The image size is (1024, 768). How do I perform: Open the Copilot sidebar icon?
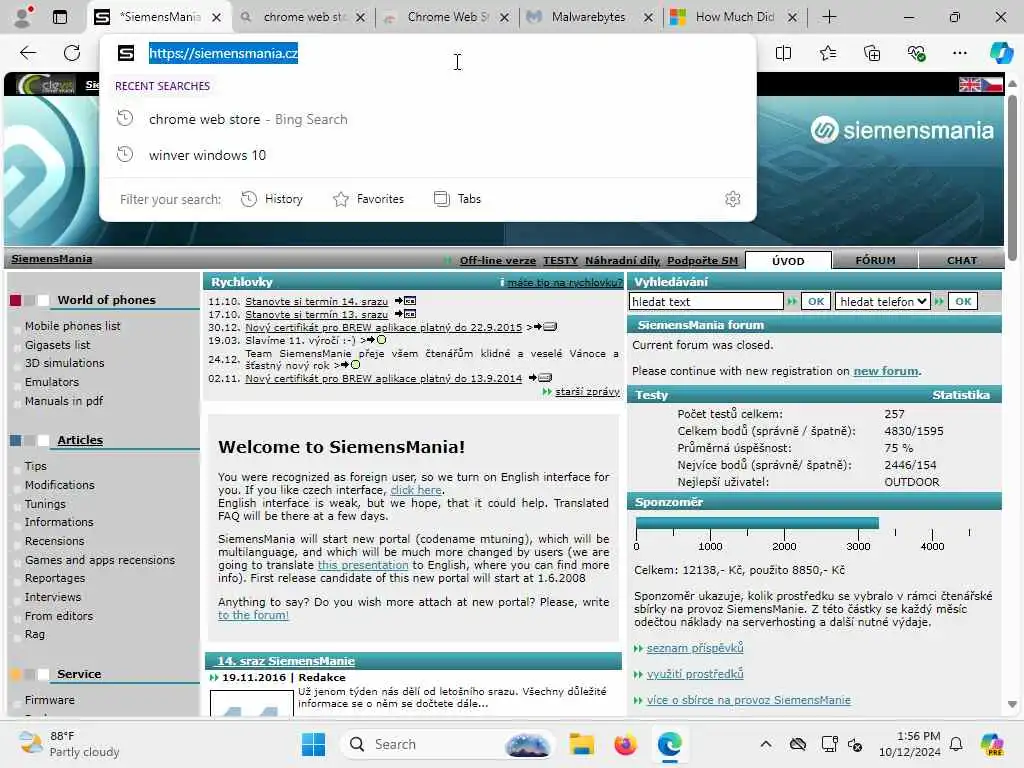pos(1000,53)
